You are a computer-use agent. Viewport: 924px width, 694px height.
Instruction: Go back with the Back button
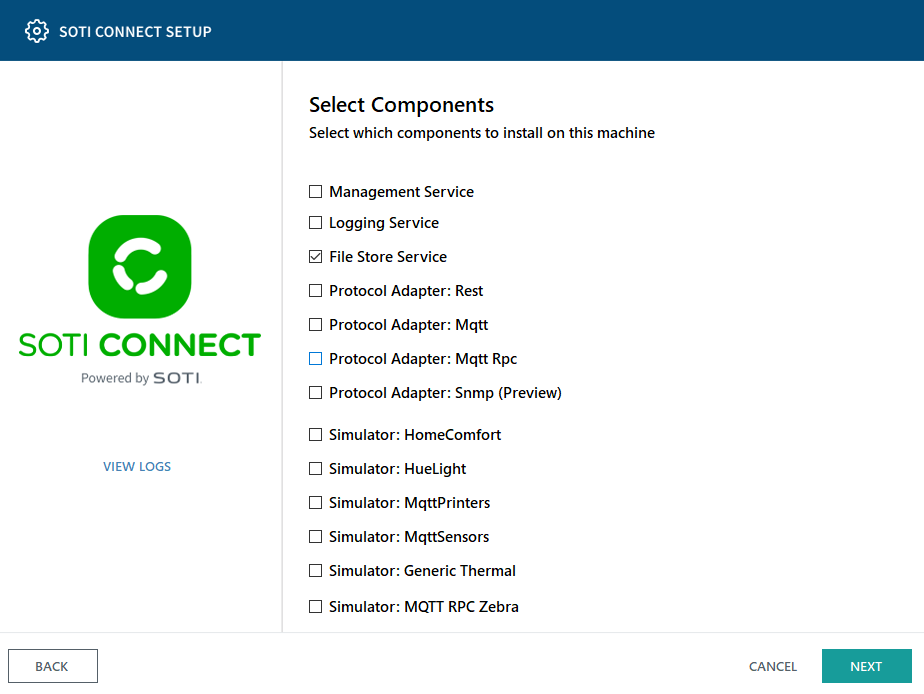pos(52,666)
